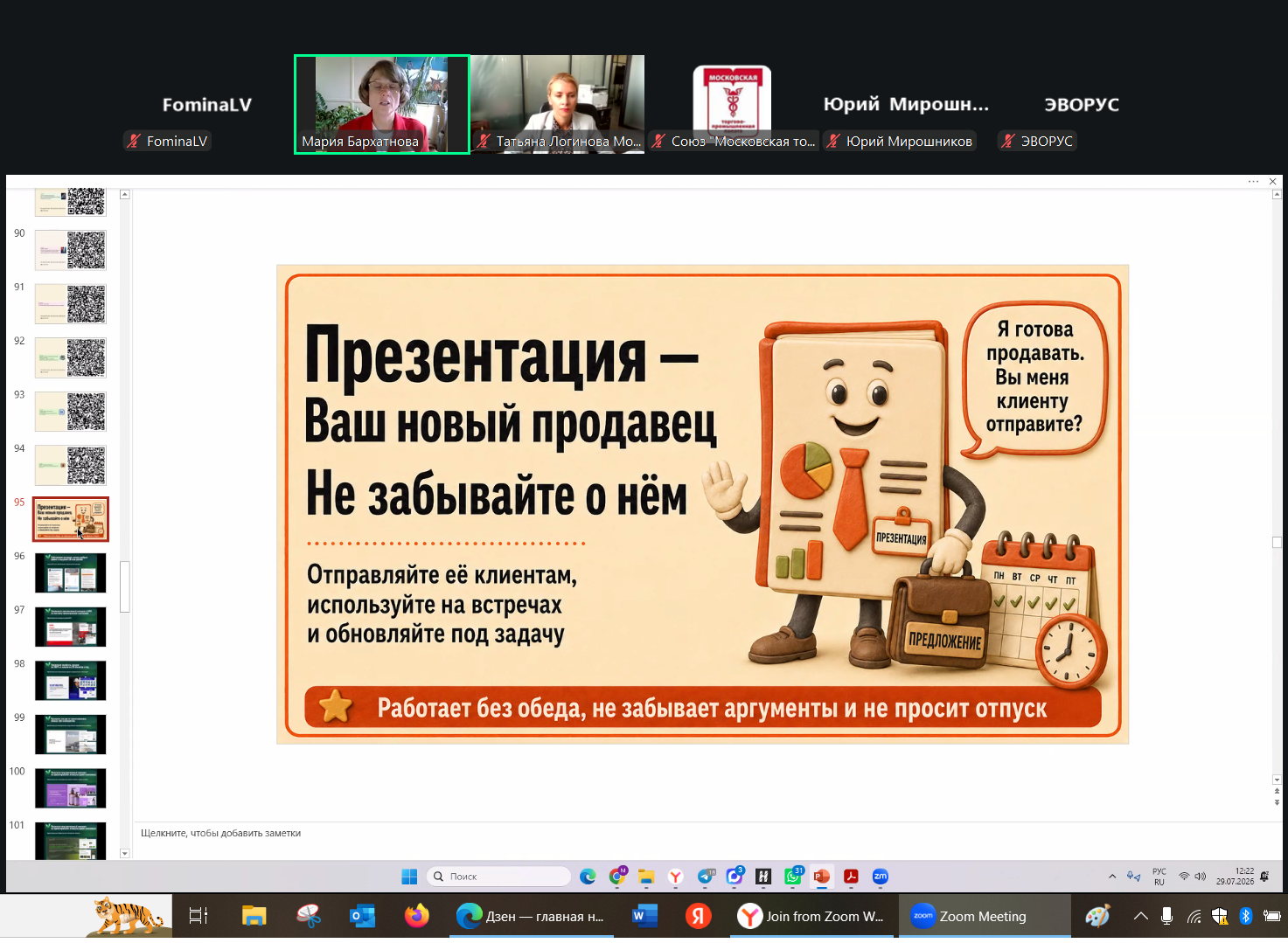
Task: Select the ЭВОРУС participant tile
Action: (1082, 105)
